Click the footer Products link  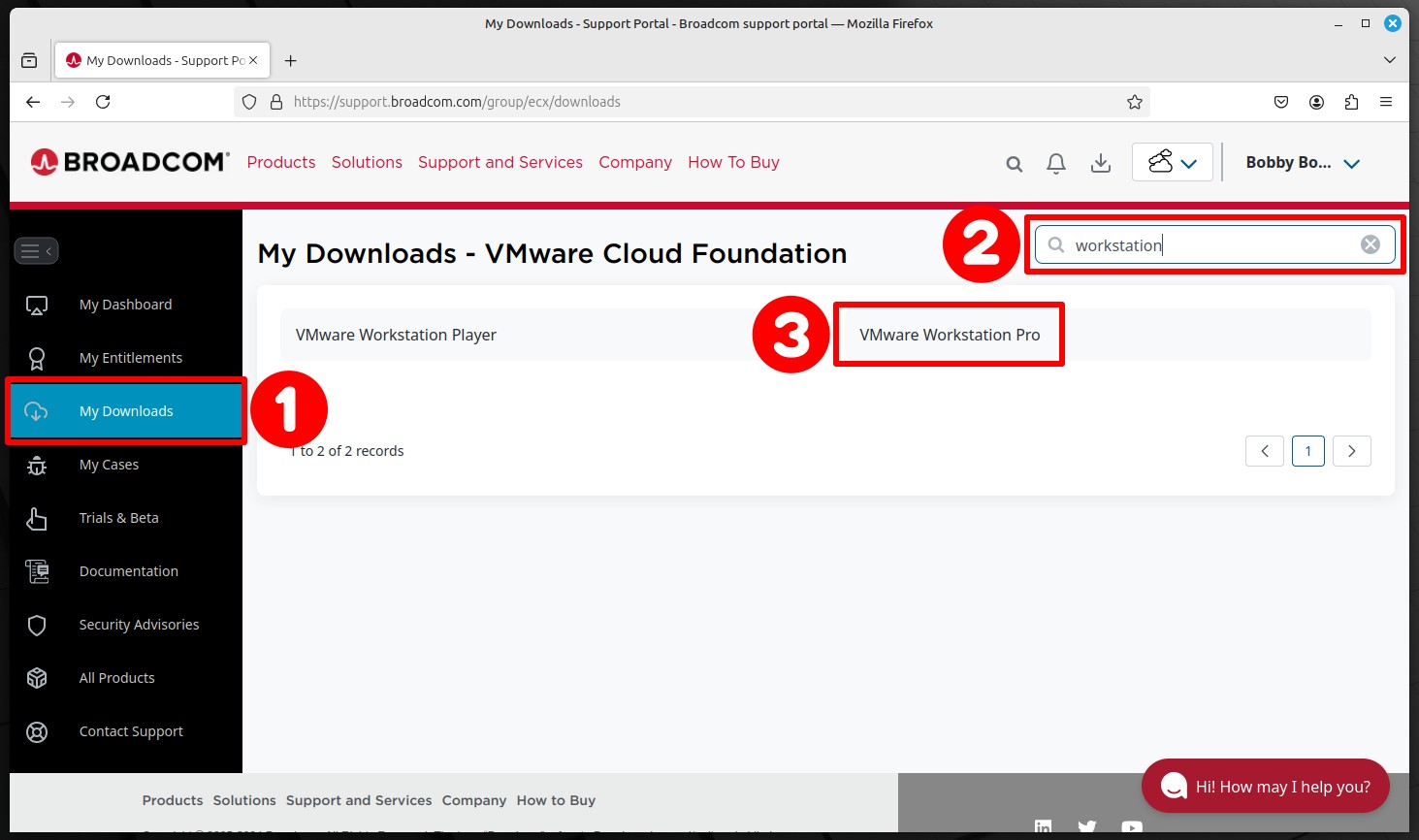pyautogui.click(x=173, y=800)
